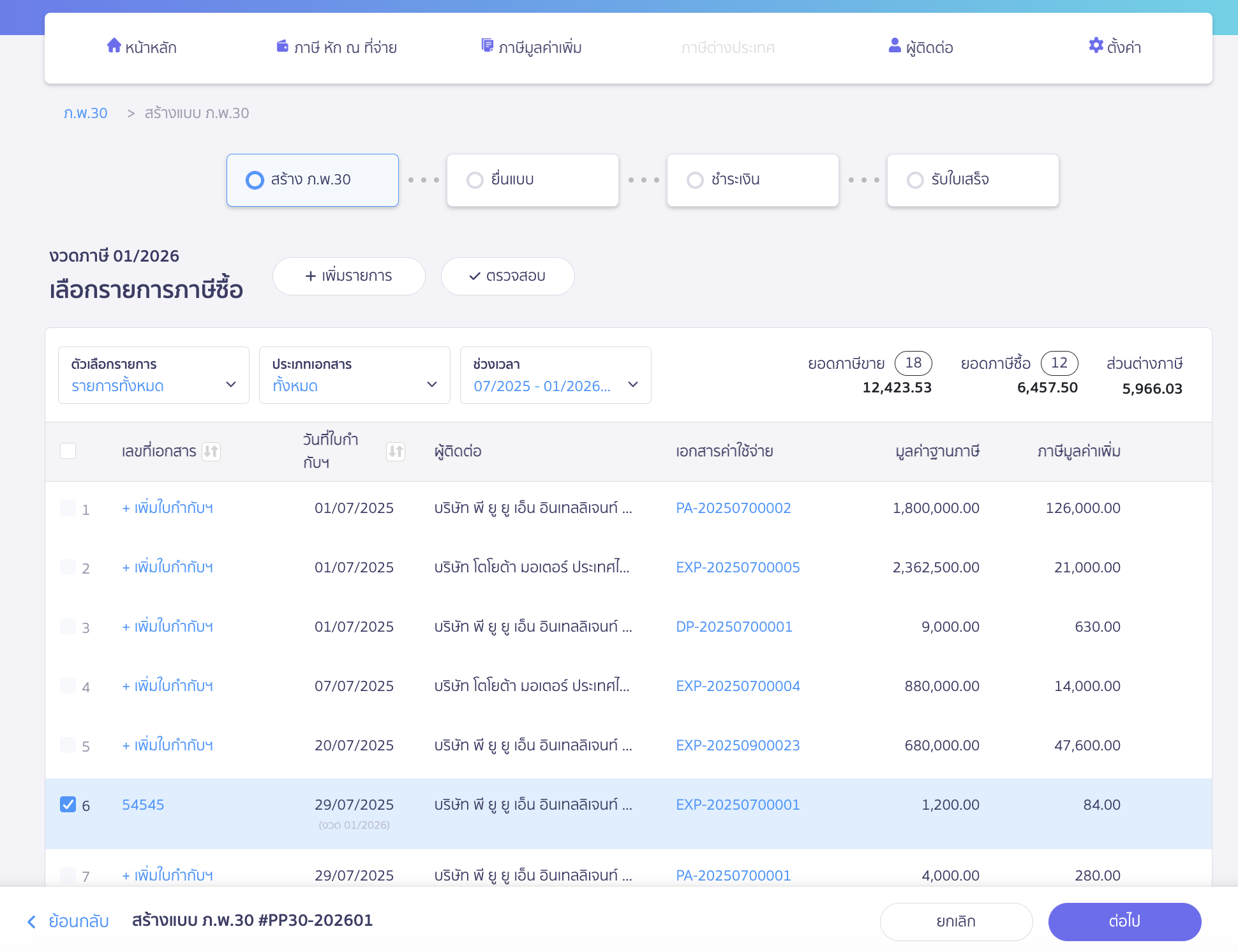
Task: Click the home icon in navigation
Action: click(114, 45)
